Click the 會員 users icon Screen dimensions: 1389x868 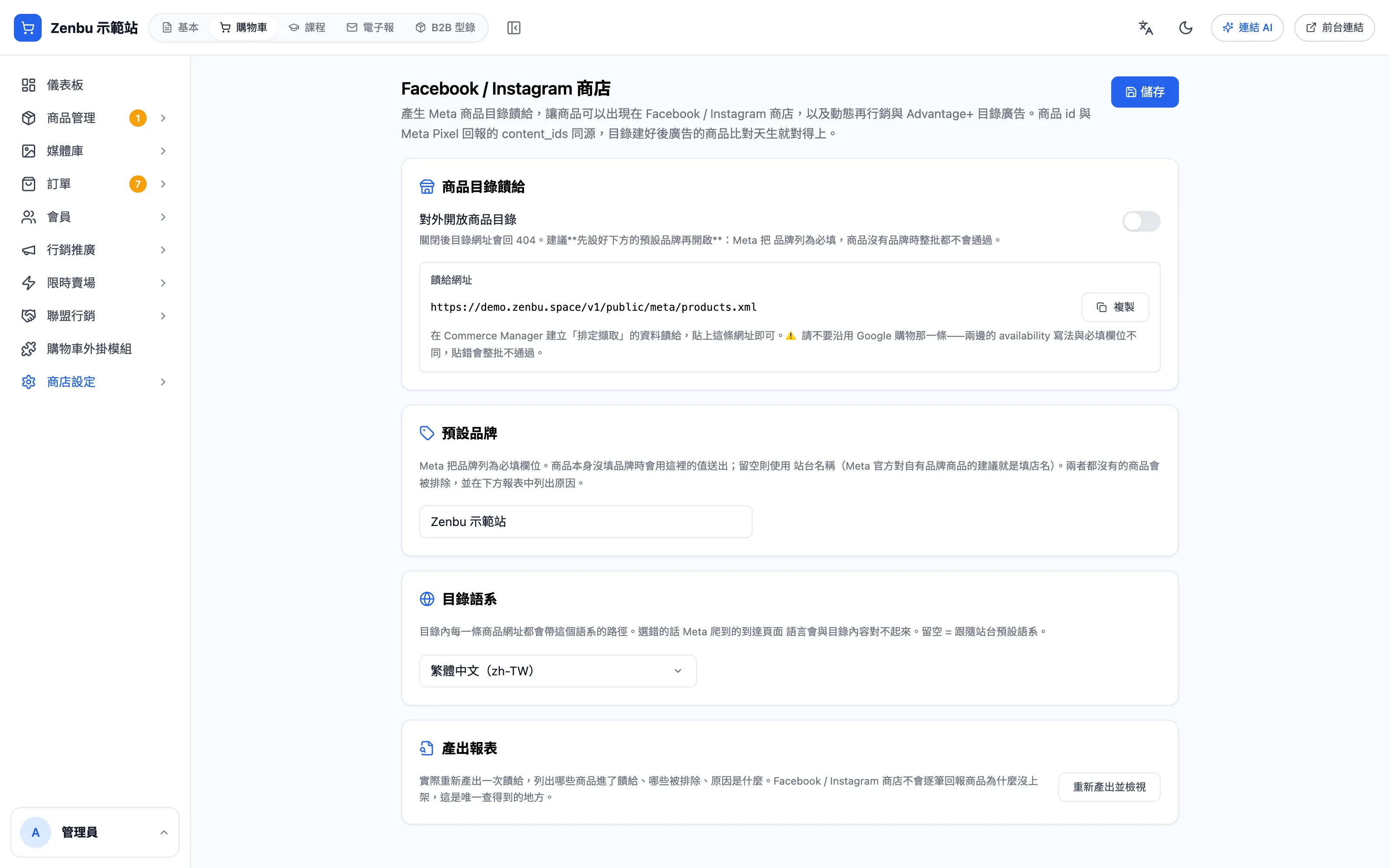29,217
